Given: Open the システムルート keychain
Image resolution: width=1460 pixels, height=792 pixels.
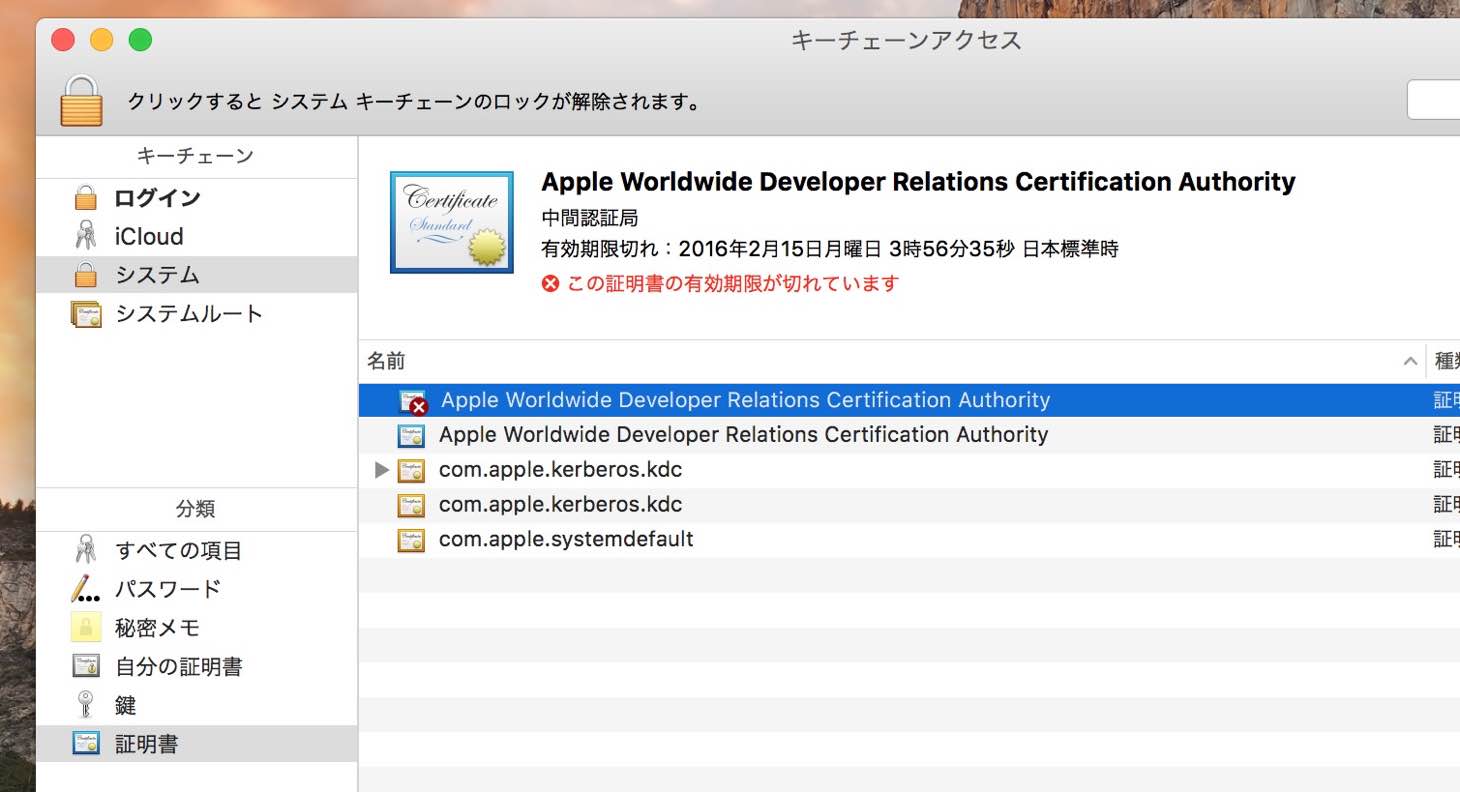Looking at the screenshot, I should pos(197,314).
